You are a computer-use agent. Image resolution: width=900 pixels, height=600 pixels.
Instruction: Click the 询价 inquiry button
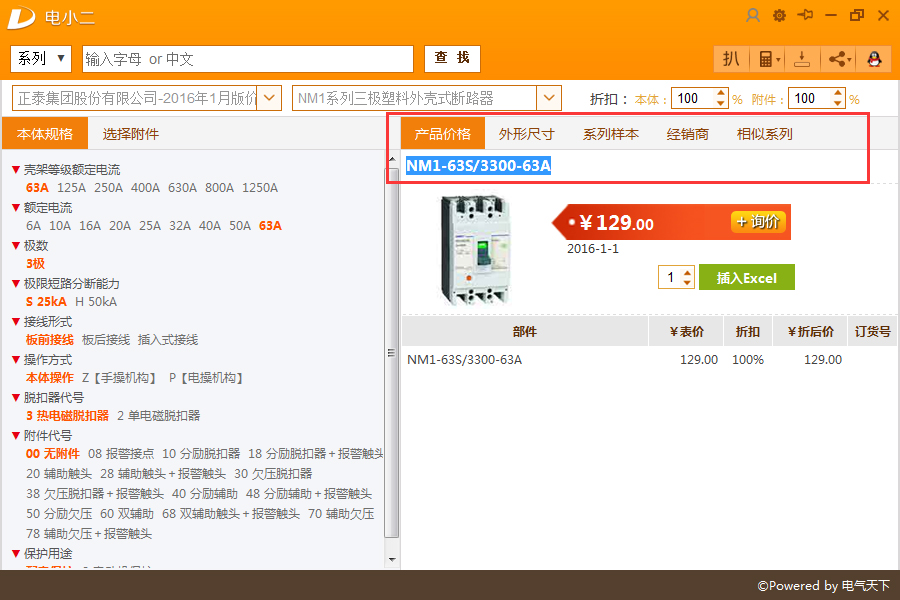[759, 222]
